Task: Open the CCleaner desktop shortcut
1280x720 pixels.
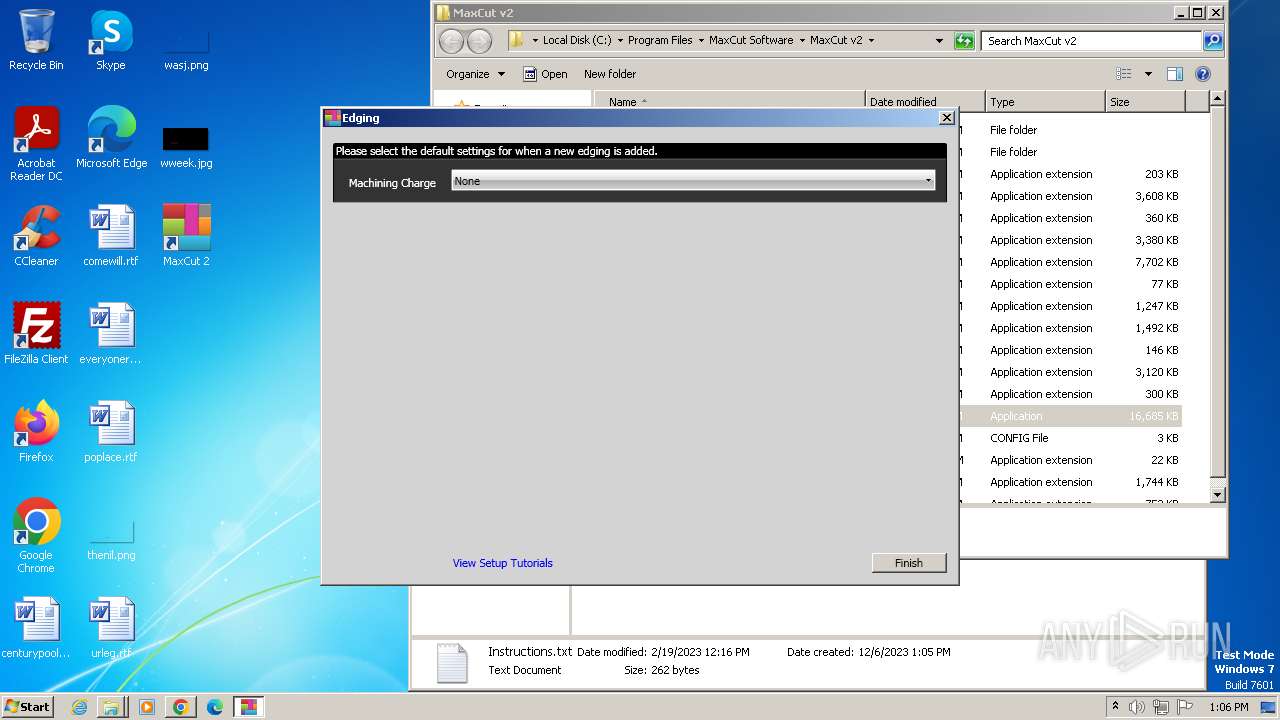Action: click(x=36, y=236)
